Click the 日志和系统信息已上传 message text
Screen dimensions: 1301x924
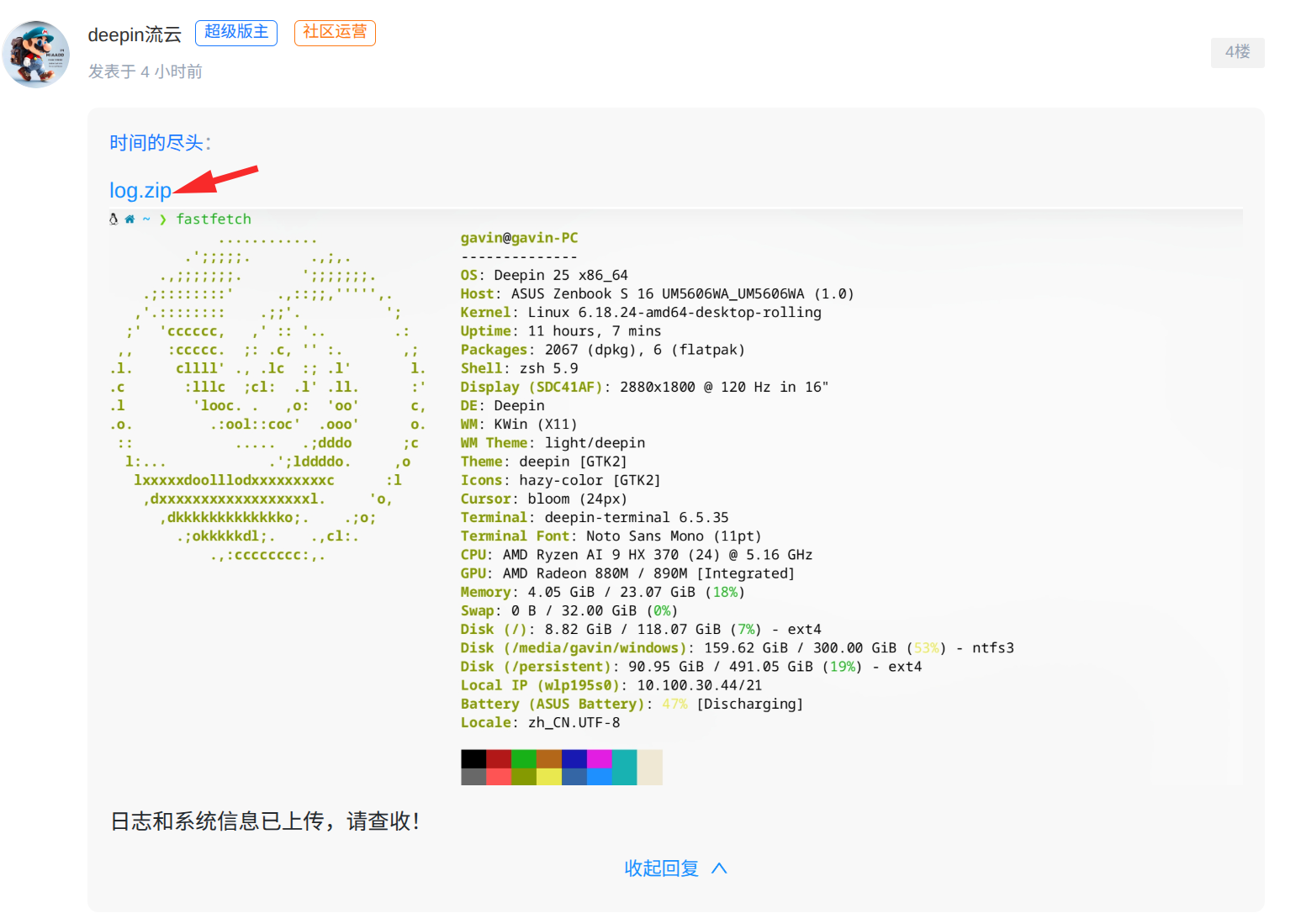(x=264, y=821)
